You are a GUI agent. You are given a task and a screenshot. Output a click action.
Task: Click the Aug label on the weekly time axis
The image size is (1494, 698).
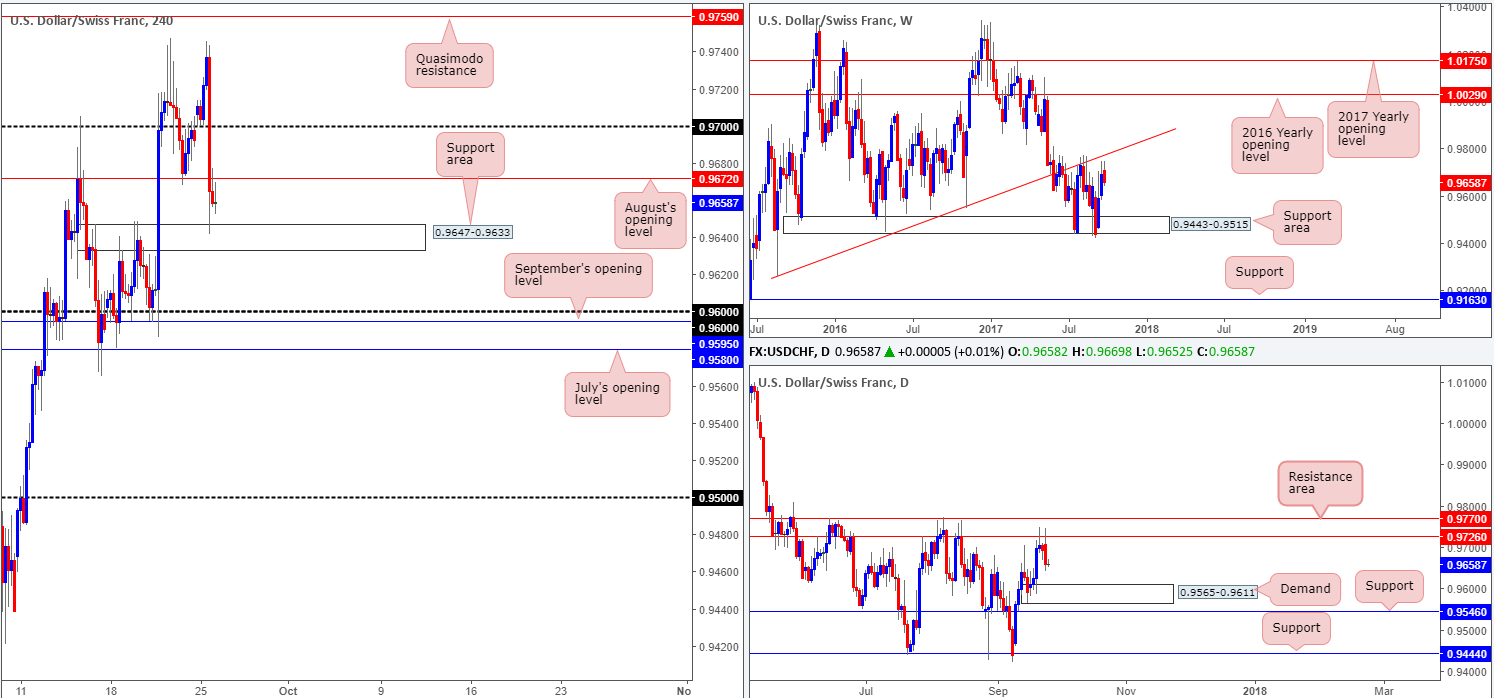point(1395,328)
